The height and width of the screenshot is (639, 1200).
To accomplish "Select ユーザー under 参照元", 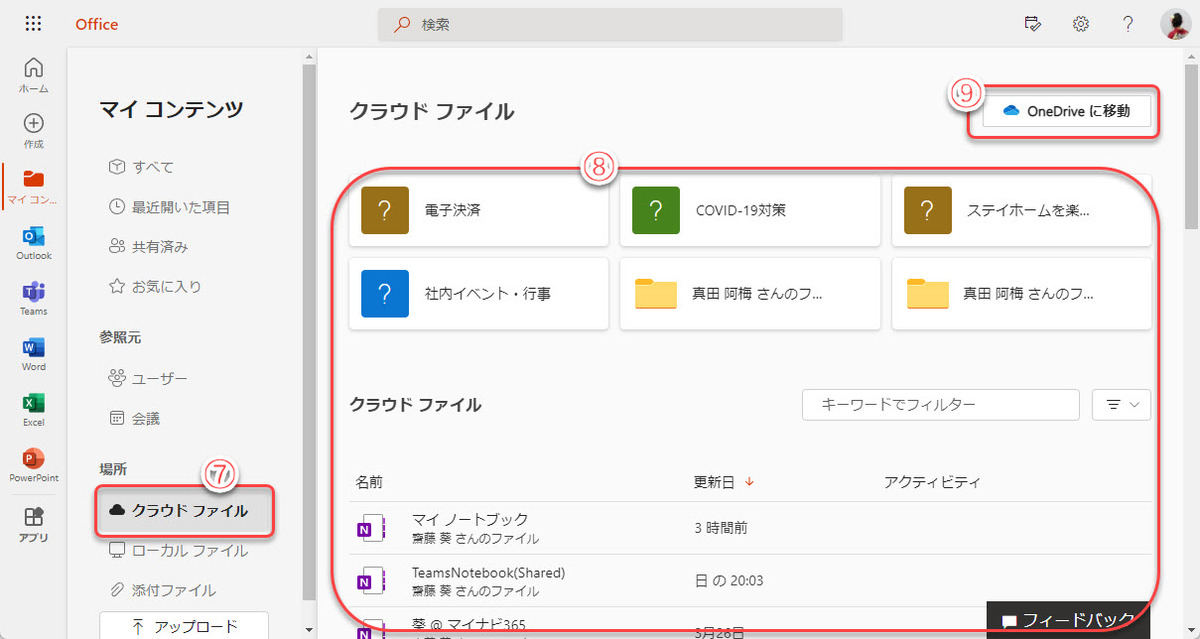I will pyautogui.click(x=148, y=378).
